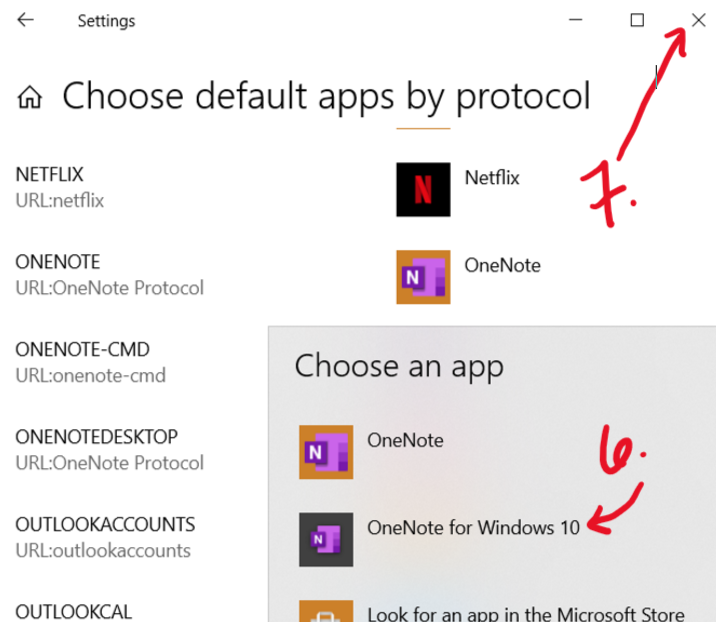
Task: Choose the OneNote for Windows 10 icon
Action: [326, 540]
